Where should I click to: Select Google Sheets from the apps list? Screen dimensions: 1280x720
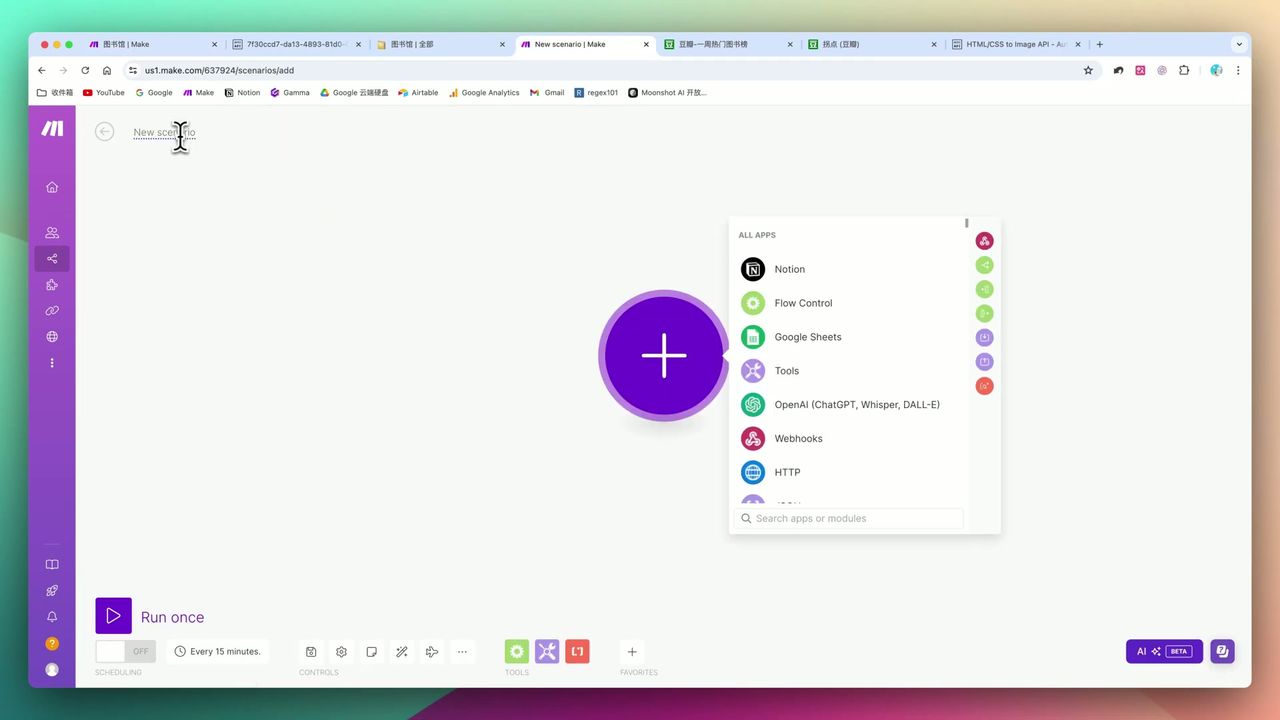click(807, 337)
